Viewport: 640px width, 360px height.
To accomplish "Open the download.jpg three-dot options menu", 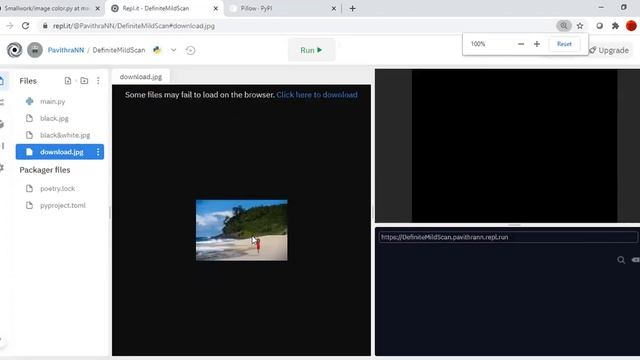I will tap(98, 152).
